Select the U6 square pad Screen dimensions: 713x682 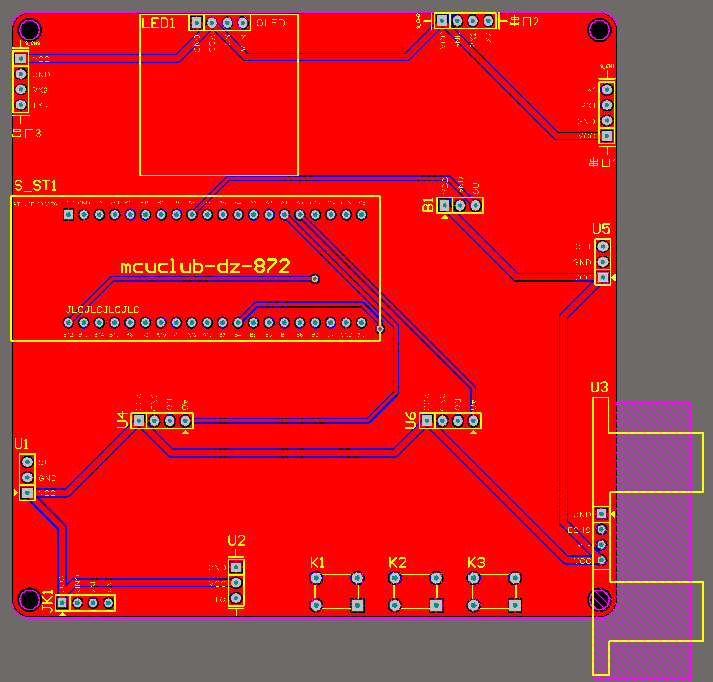(427, 421)
